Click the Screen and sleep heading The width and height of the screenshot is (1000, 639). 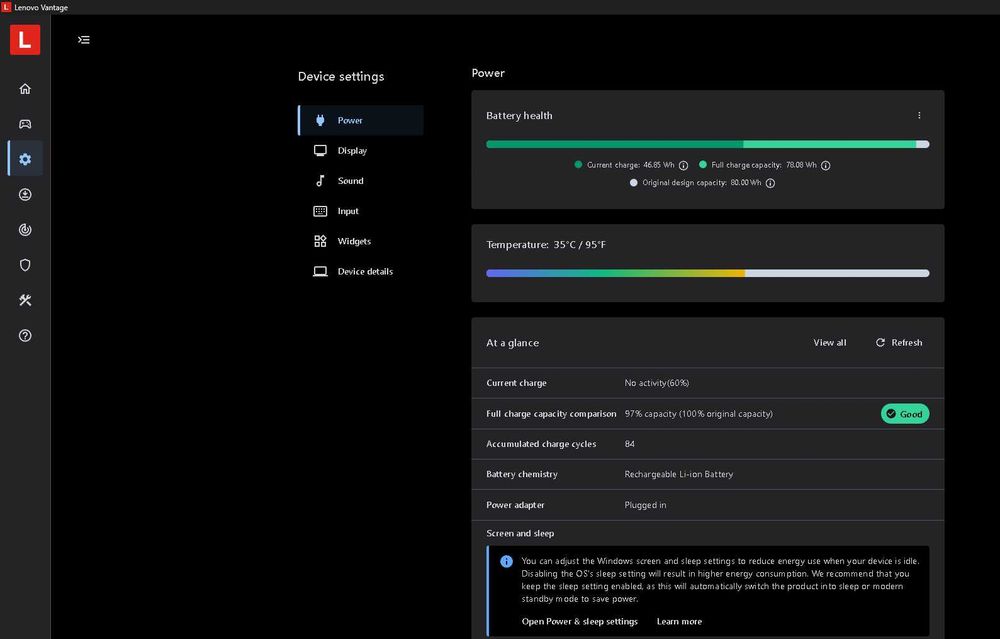coord(520,533)
